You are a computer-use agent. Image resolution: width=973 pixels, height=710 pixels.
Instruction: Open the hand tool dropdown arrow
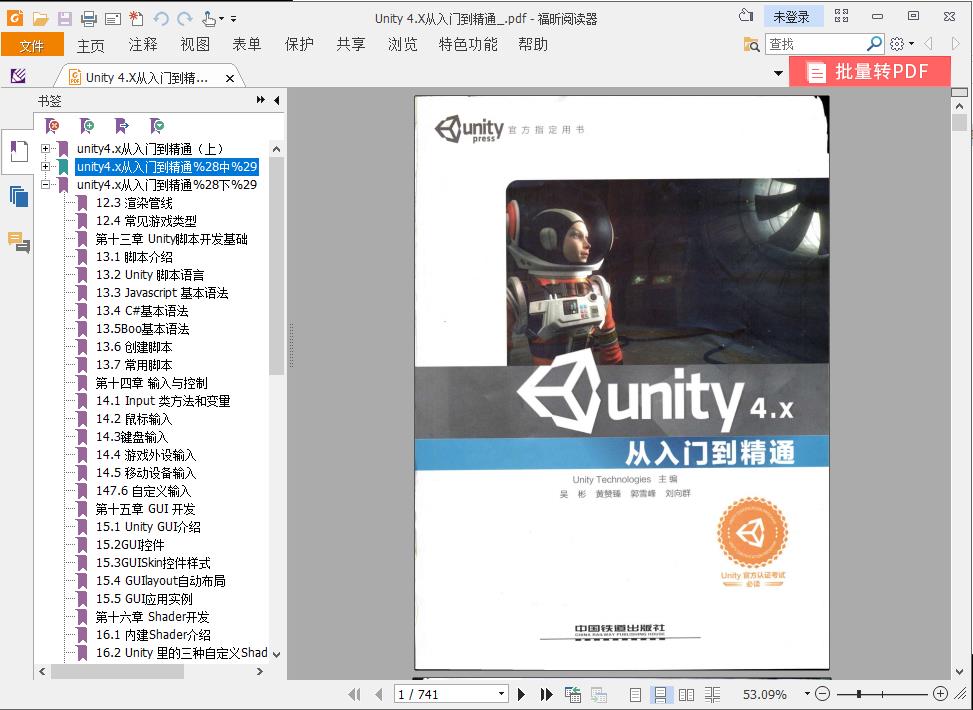222,19
